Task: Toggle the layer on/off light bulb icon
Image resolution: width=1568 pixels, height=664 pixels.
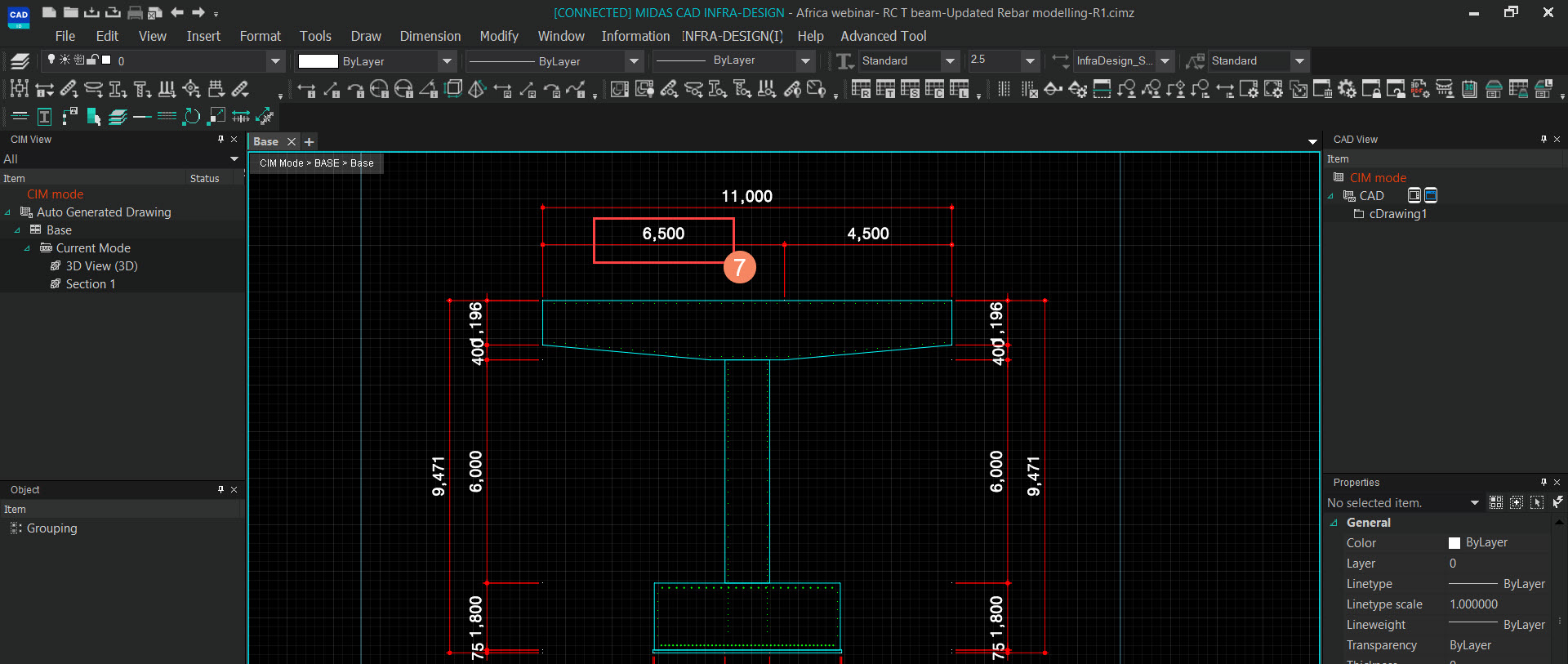Action: [x=51, y=60]
